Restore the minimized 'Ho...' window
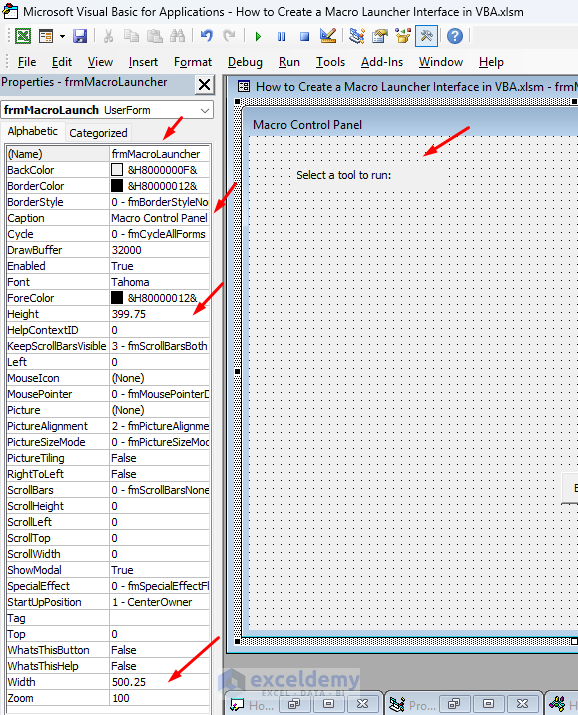Image resolution: width=578 pixels, height=715 pixels. [x=294, y=704]
